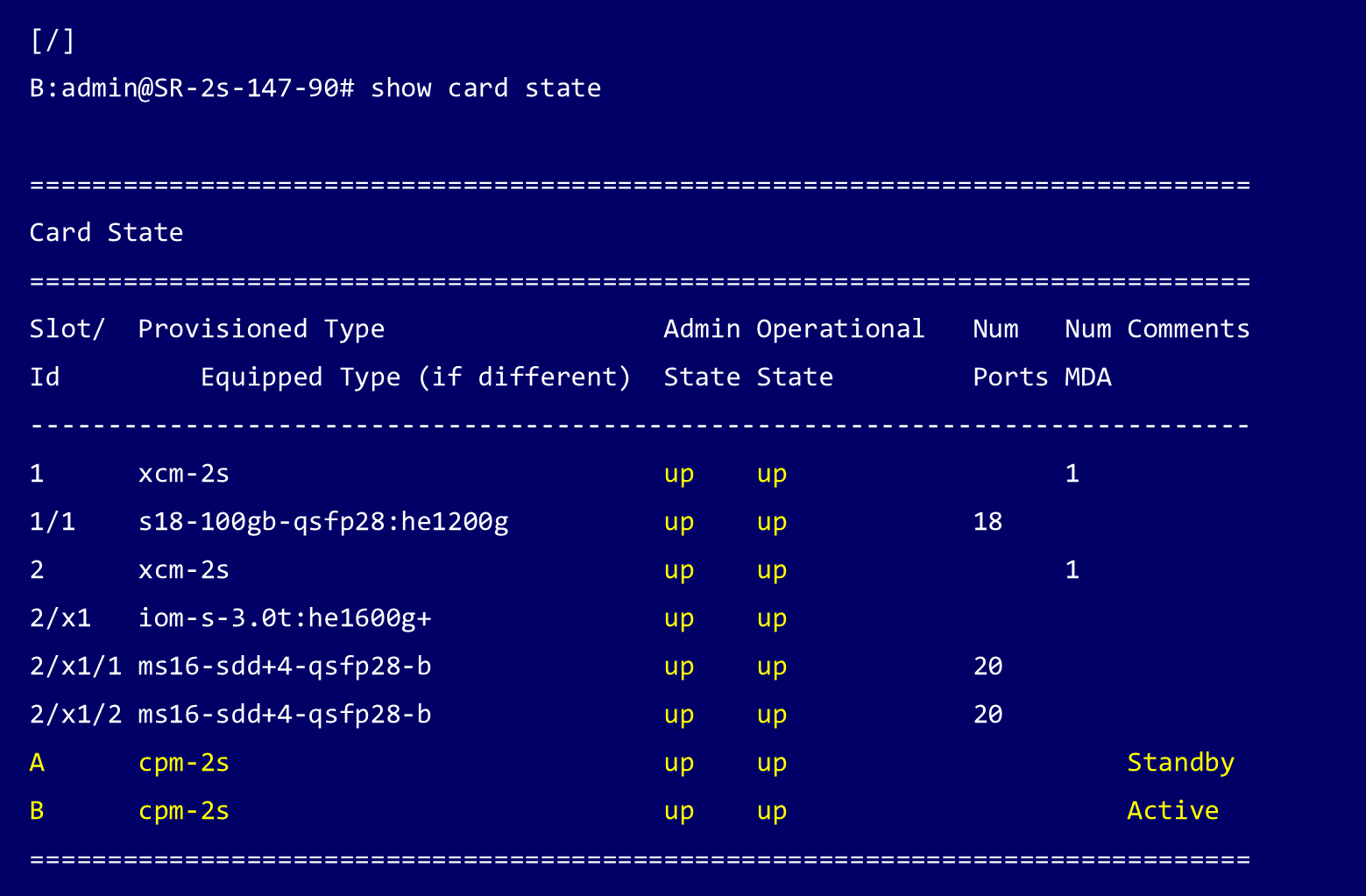Select the "Provisioned Type" column header
Screen dimensions: 1366x896
(261, 329)
